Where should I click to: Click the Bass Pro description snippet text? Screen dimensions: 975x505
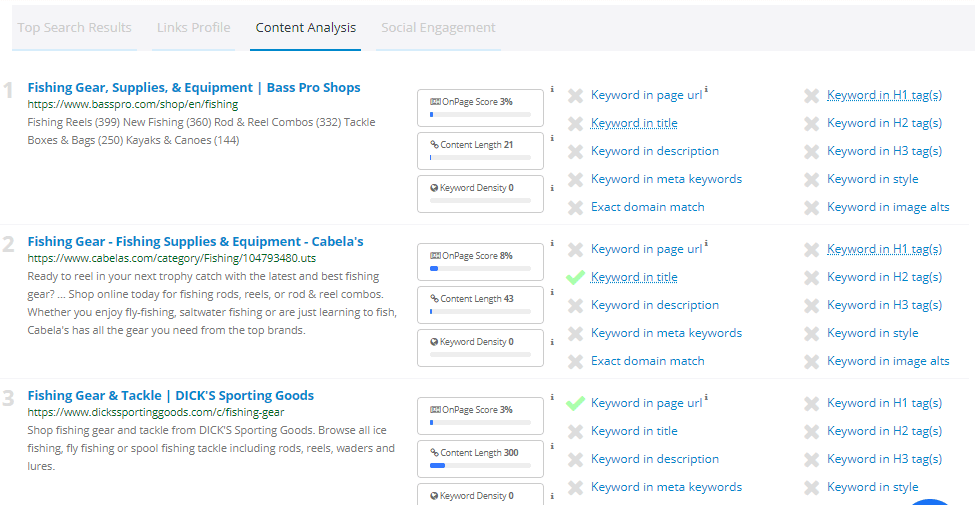click(x=201, y=131)
